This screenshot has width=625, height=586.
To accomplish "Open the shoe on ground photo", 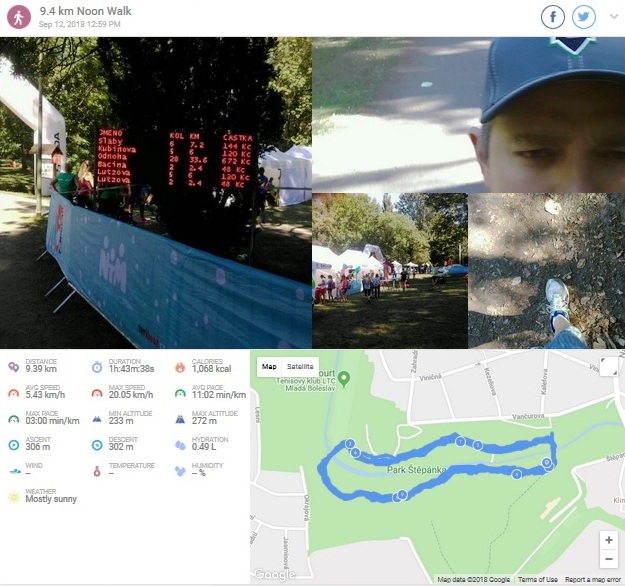I will 546,271.
